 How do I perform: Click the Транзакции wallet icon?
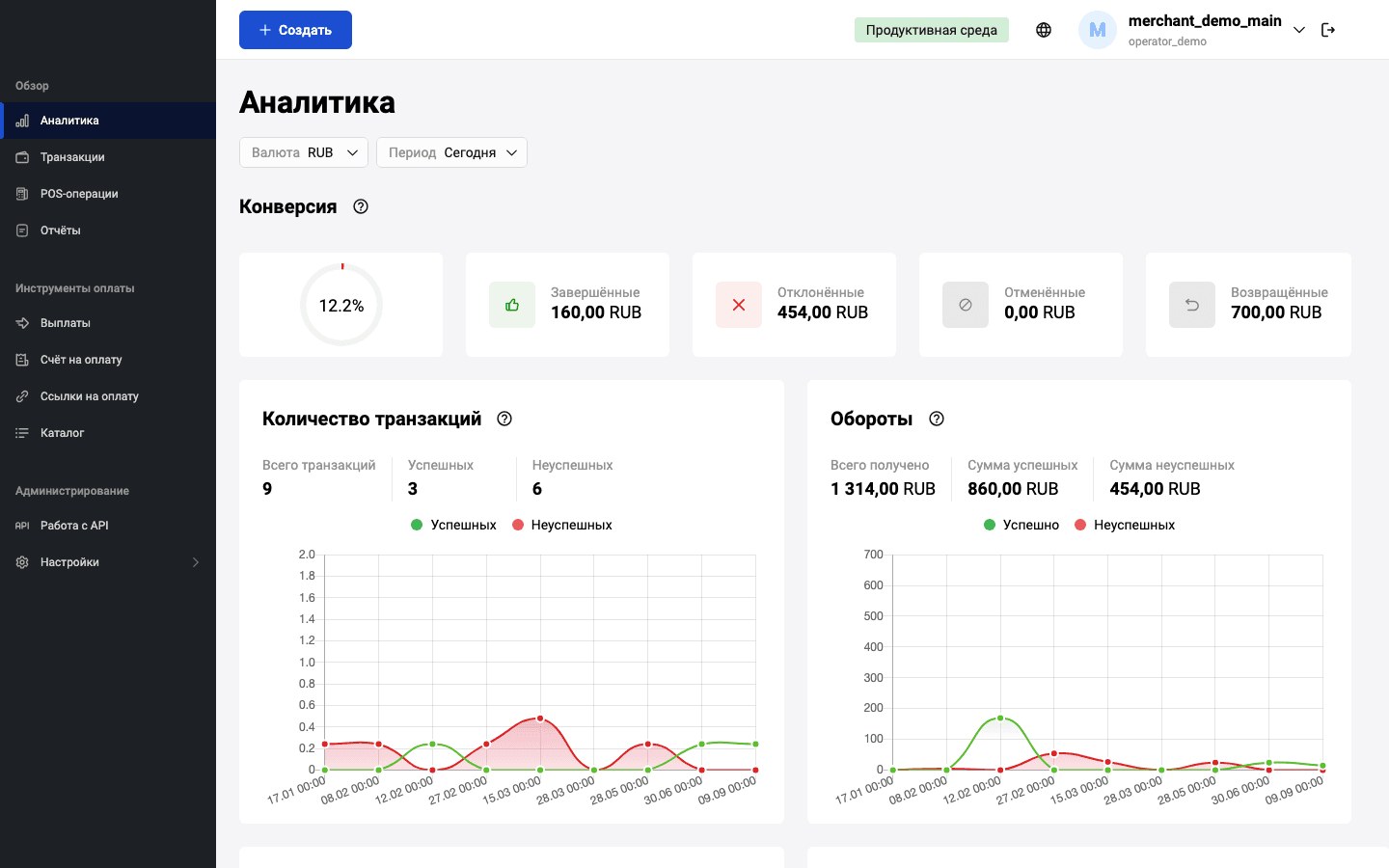click(22, 157)
